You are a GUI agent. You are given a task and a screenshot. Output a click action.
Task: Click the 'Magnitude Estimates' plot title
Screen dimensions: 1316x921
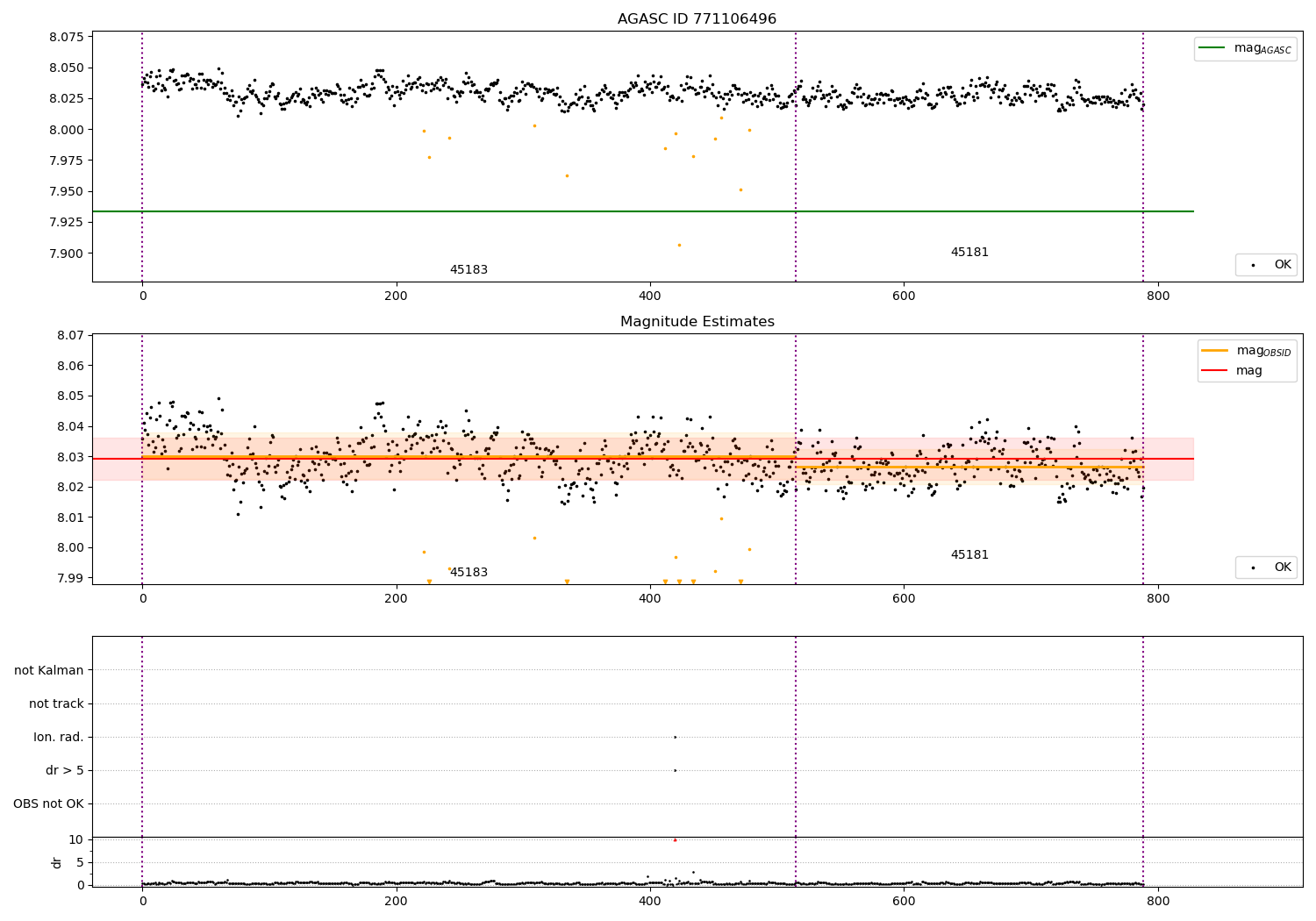click(x=697, y=322)
